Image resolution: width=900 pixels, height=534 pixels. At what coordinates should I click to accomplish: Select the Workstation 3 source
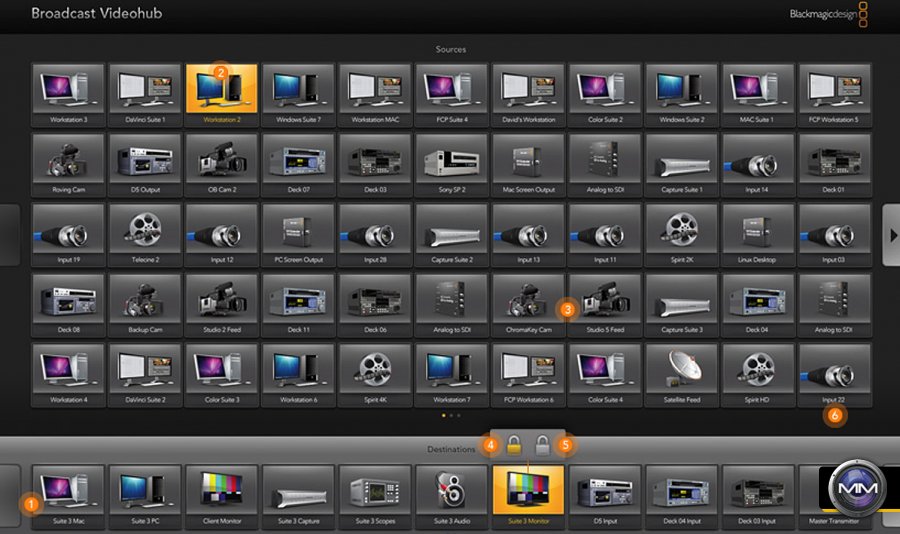tap(68, 95)
